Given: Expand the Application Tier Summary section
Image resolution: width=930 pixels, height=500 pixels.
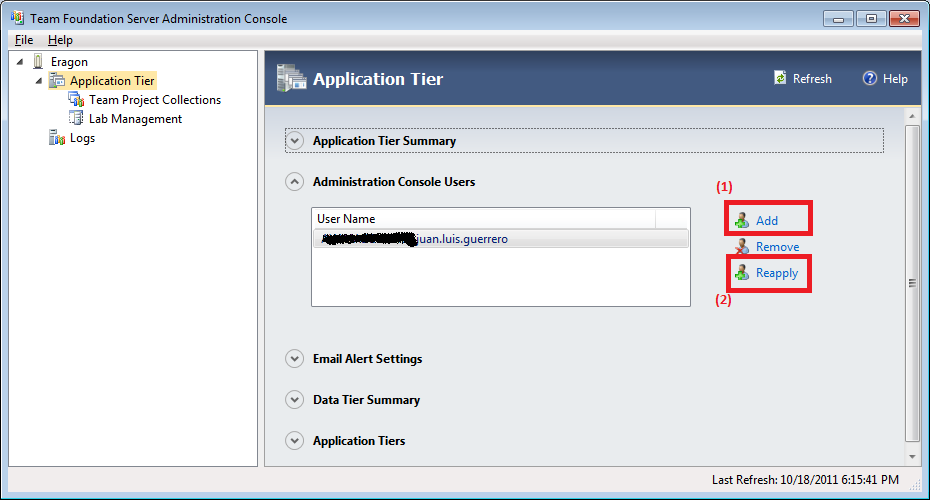Looking at the screenshot, I should (294, 141).
